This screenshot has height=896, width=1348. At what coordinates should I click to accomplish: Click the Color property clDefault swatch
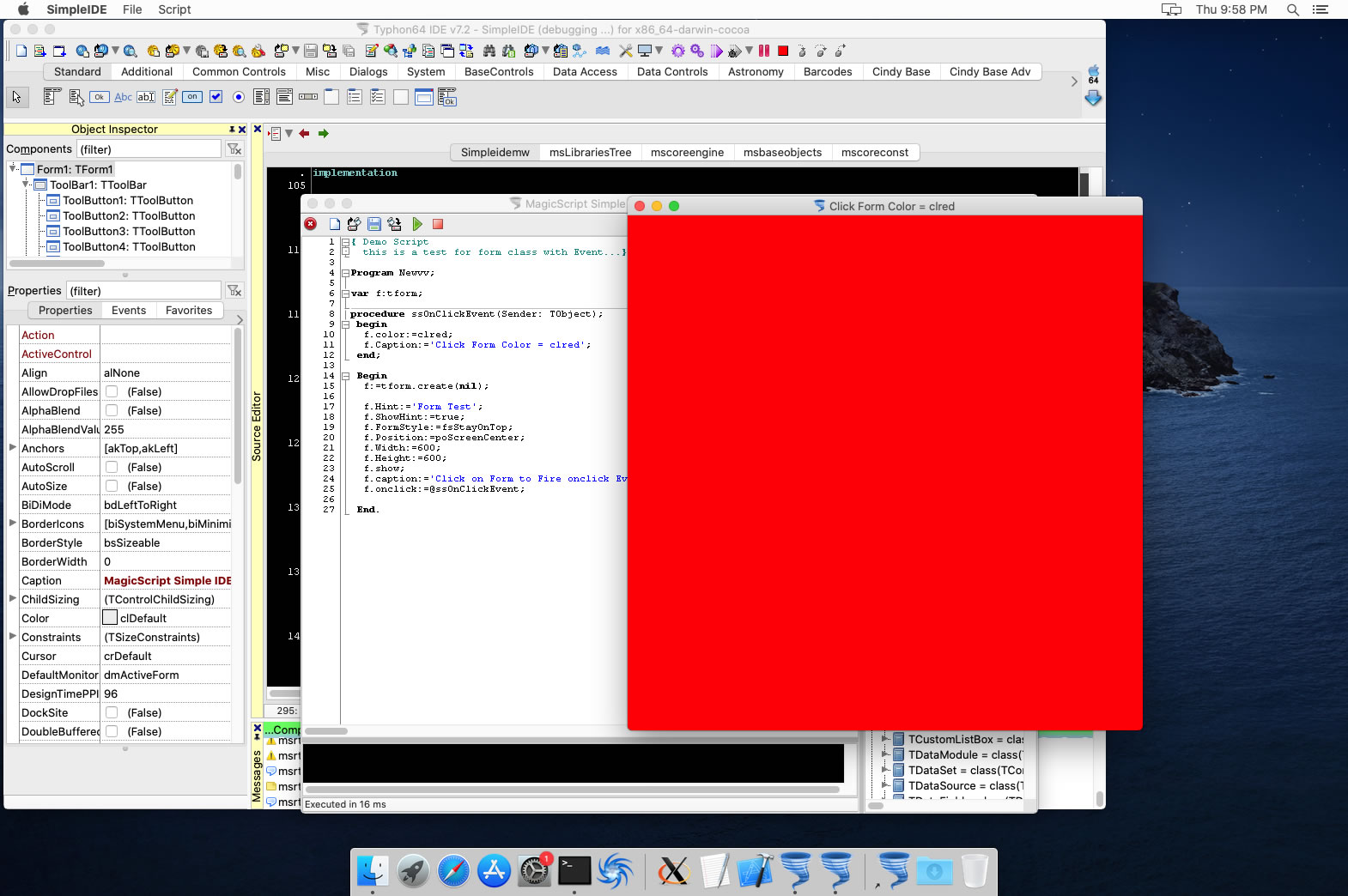coord(110,618)
